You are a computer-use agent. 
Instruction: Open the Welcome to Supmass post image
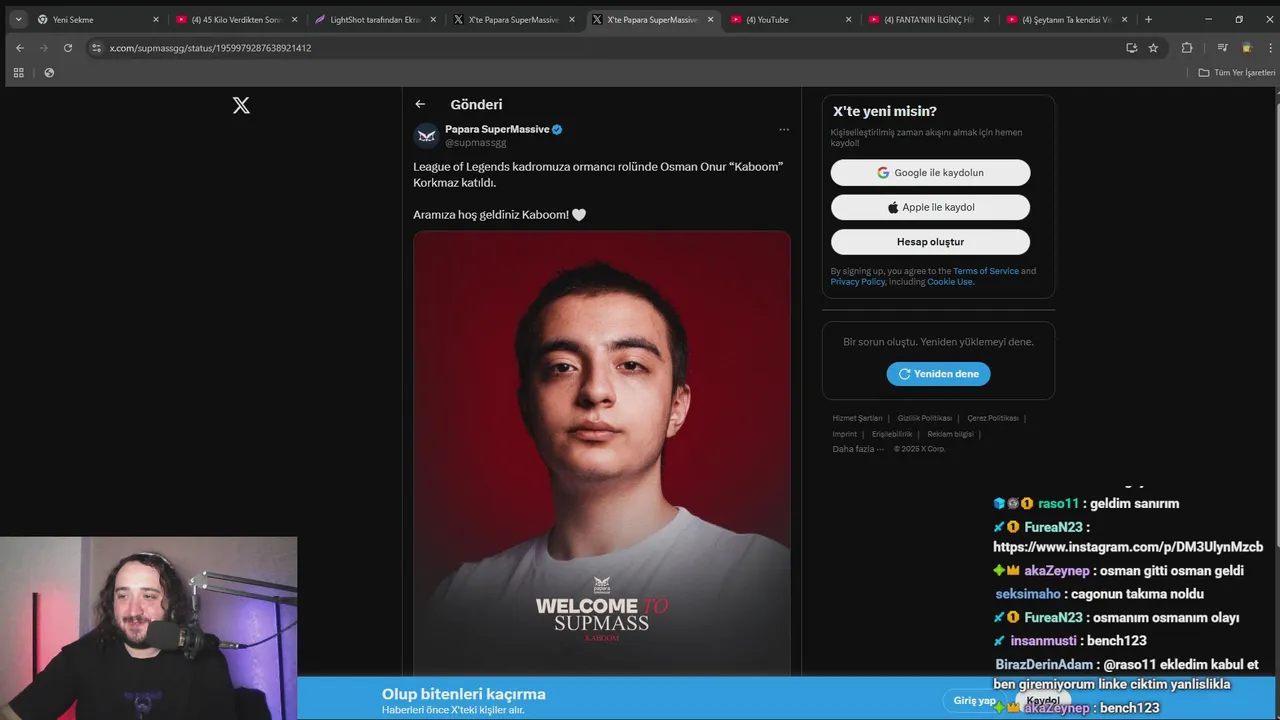602,455
